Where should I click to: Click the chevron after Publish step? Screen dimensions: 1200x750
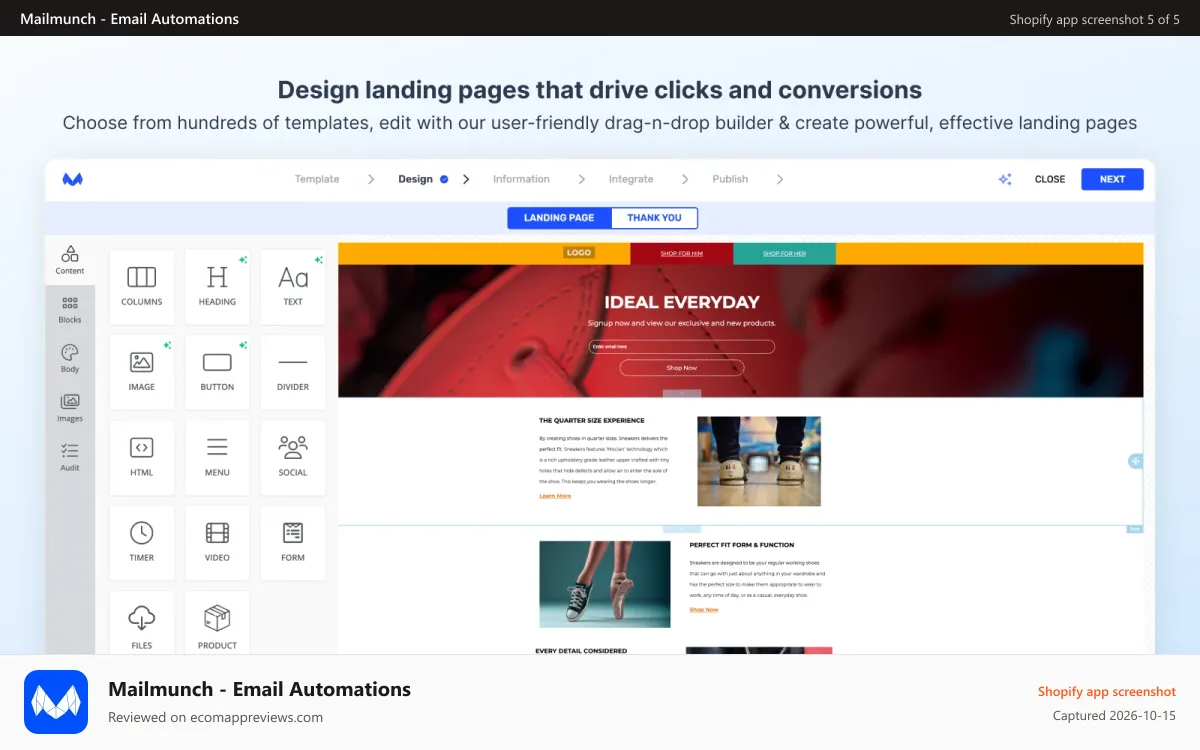[780, 179]
